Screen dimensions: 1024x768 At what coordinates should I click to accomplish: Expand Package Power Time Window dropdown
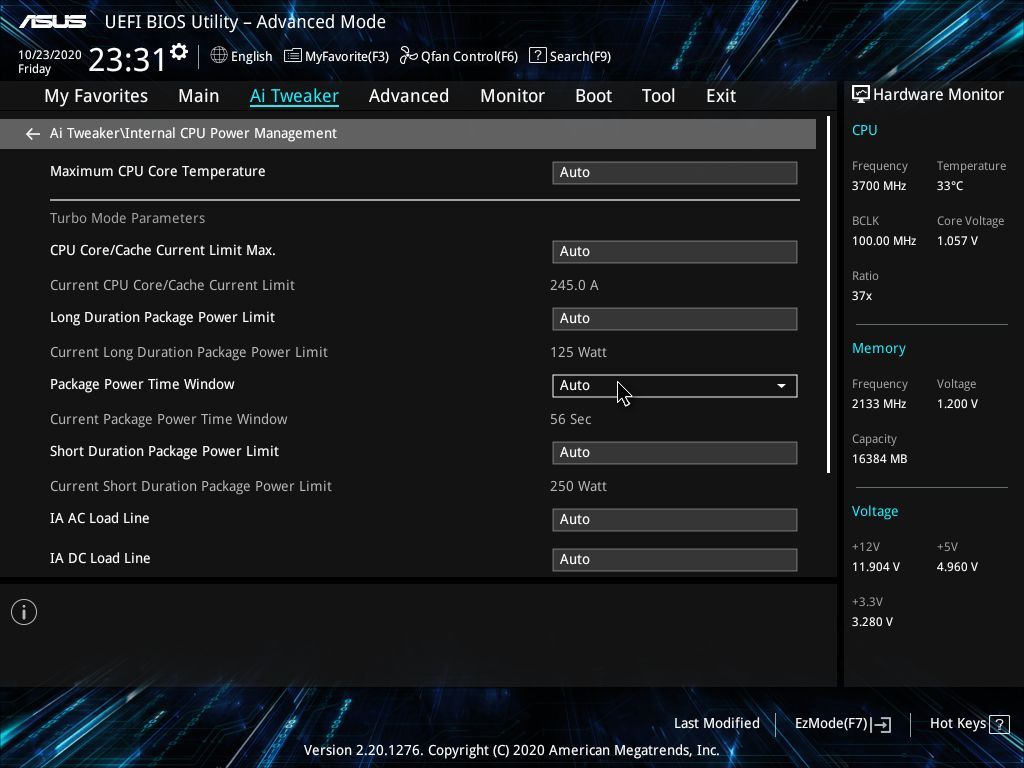(x=675, y=385)
